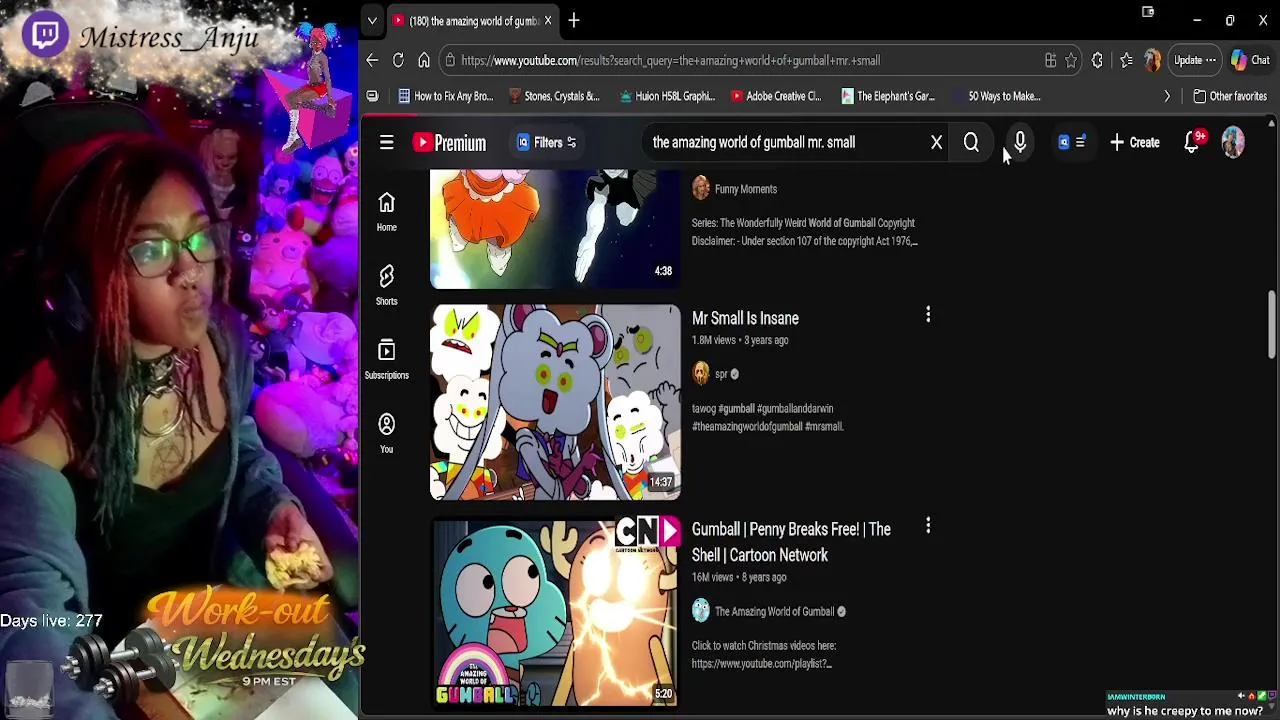Click the browser home icon
Image resolution: width=1280 pixels, height=720 pixels.
click(x=424, y=60)
